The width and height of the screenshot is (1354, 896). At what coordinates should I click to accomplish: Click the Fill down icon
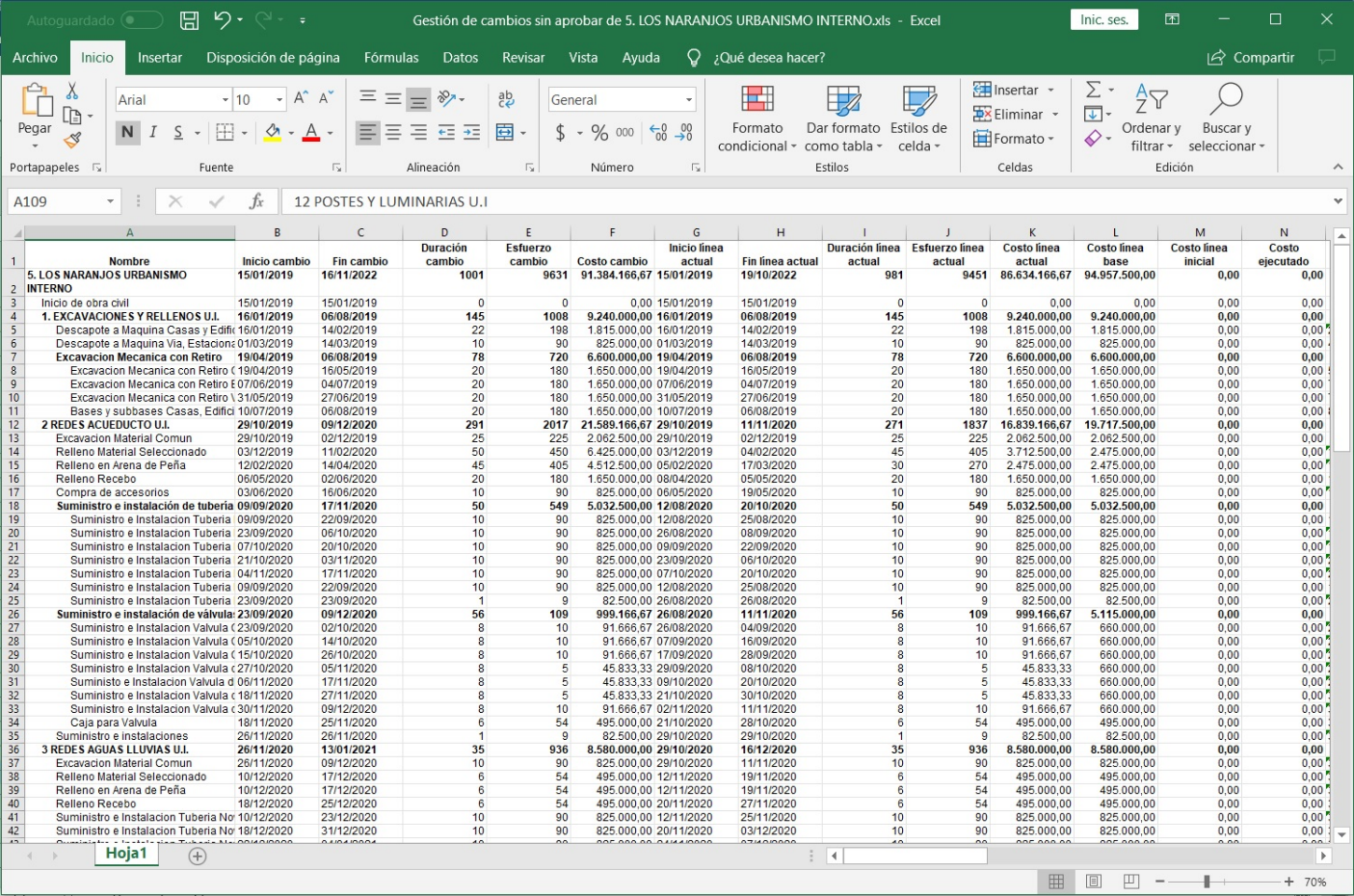pos(1092,115)
